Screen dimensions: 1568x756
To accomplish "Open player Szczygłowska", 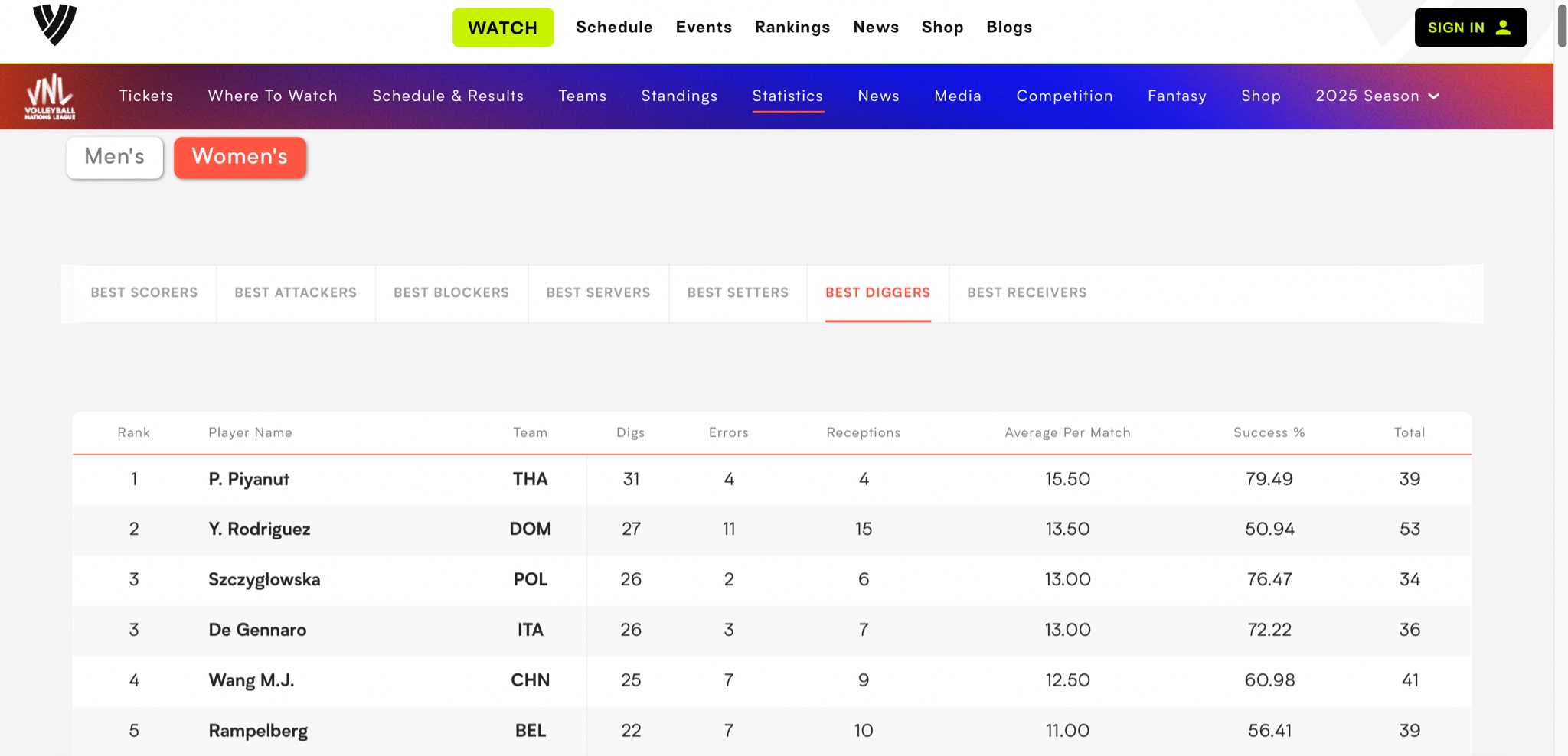I will pos(264,579).
